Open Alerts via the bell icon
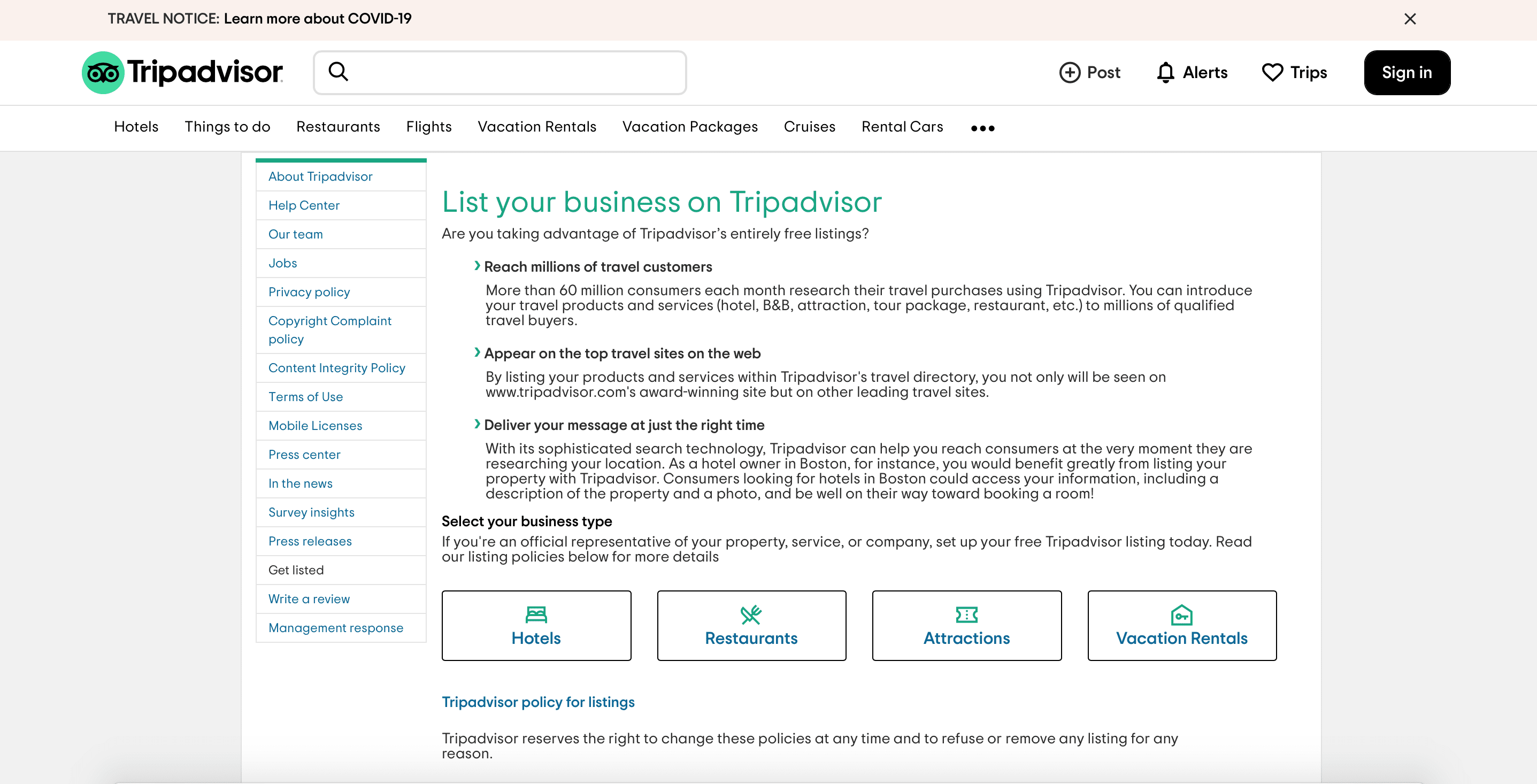Screen dimensions: 1537x784 coord(1165,73)
